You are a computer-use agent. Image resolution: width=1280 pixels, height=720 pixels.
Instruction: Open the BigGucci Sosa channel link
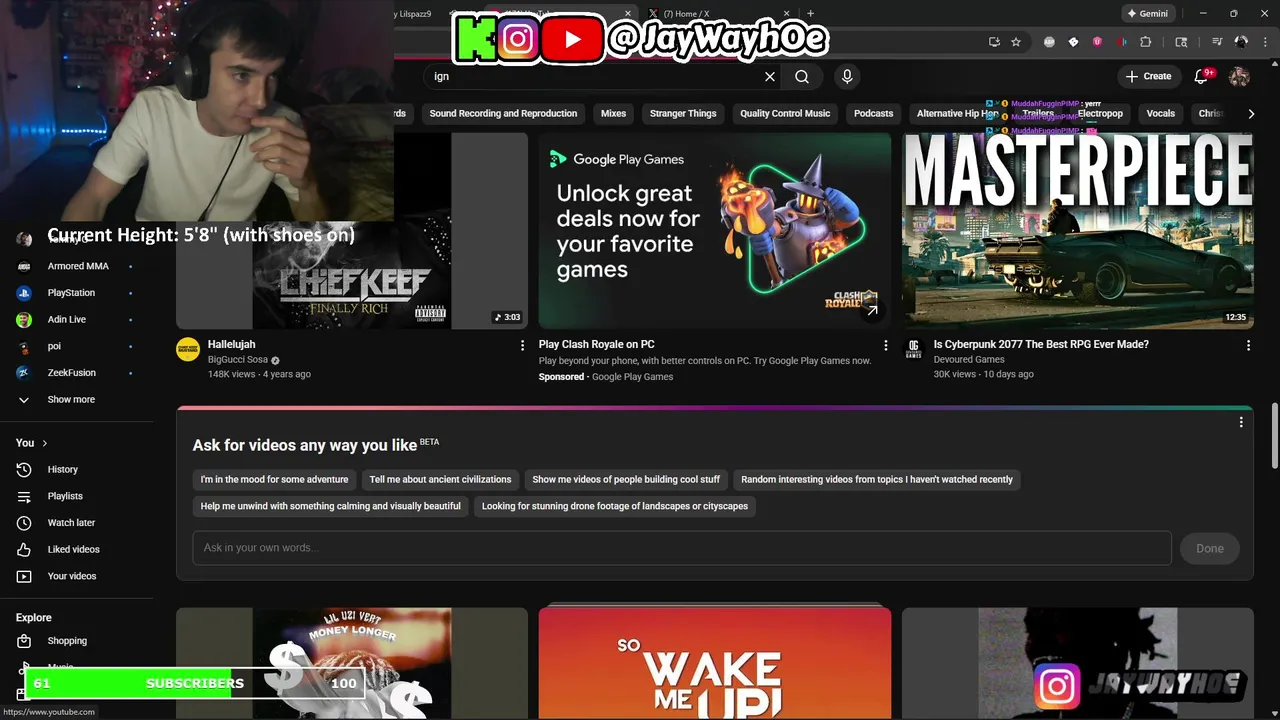(238, 360)
